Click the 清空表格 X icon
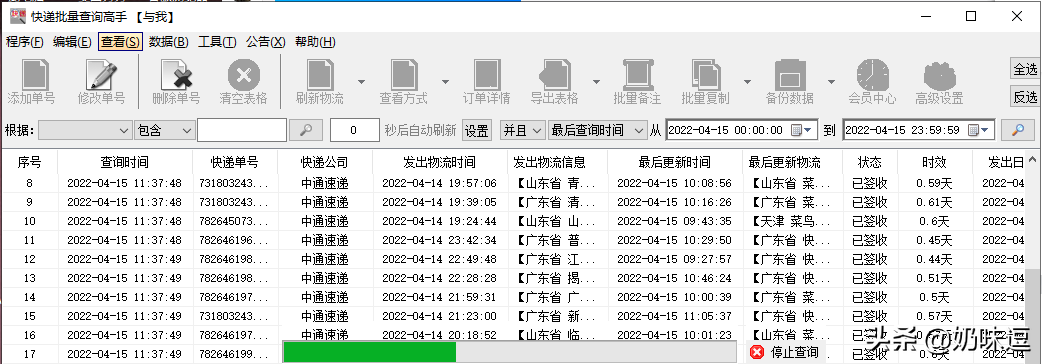Viewport: 1042px width, 364px height. click(x=243, y=74)
